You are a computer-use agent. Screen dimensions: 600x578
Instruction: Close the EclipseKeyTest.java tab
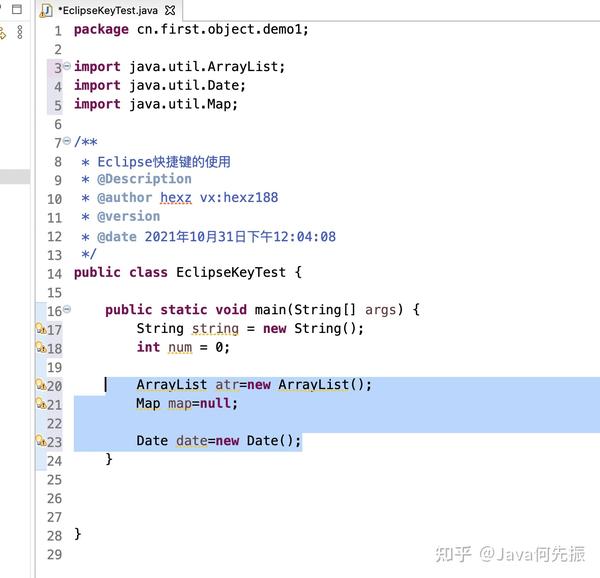pyautogui.click(x=170, y=10)
